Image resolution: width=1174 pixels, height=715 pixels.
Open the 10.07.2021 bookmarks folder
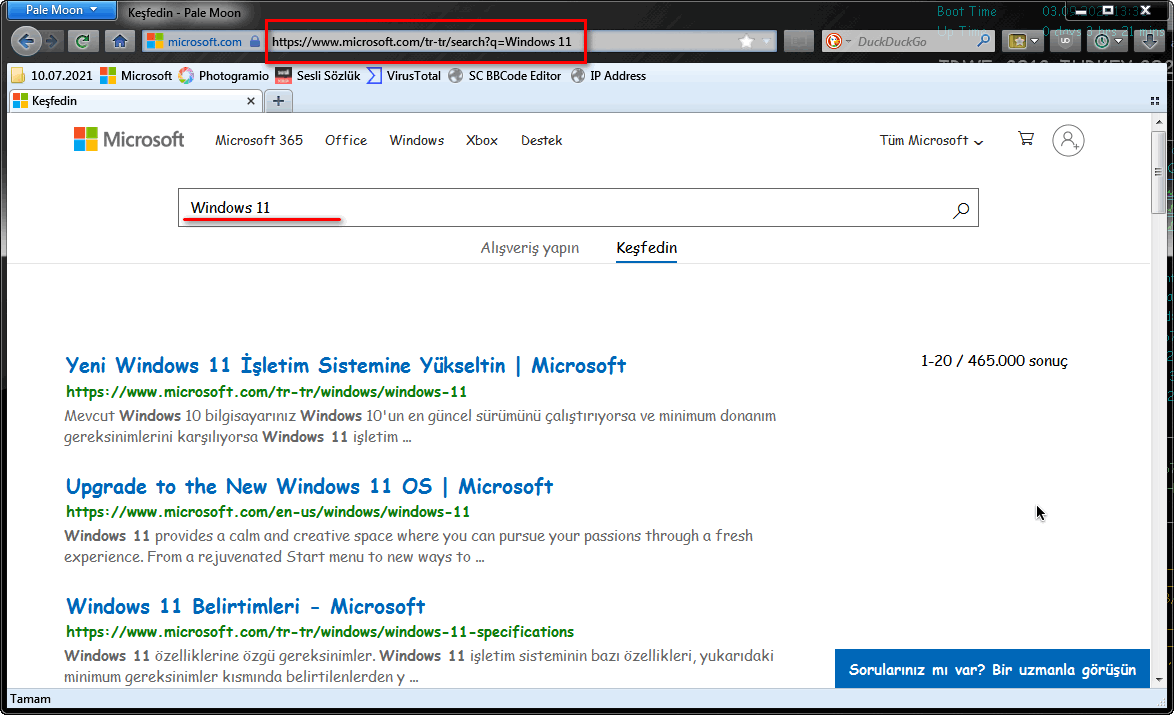click(x=52, y=76)
